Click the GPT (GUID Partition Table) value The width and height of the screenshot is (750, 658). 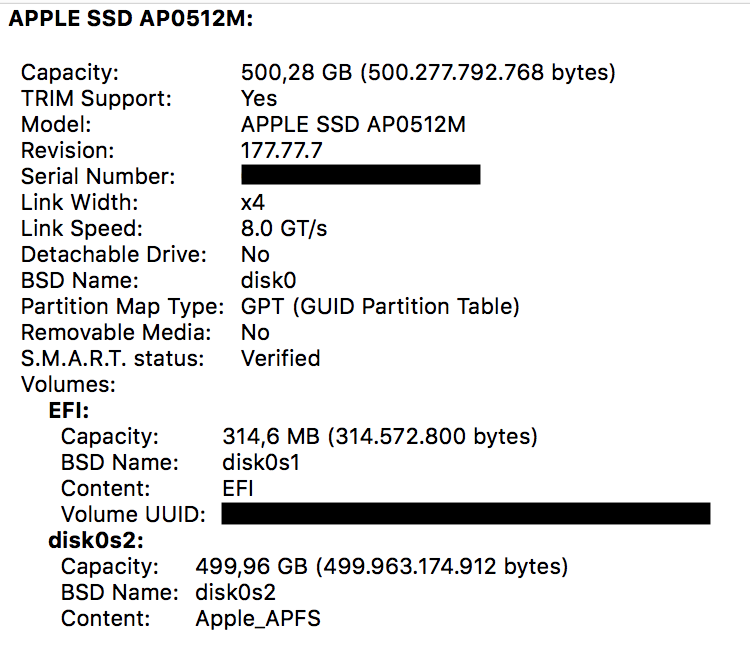coord(380,307)
